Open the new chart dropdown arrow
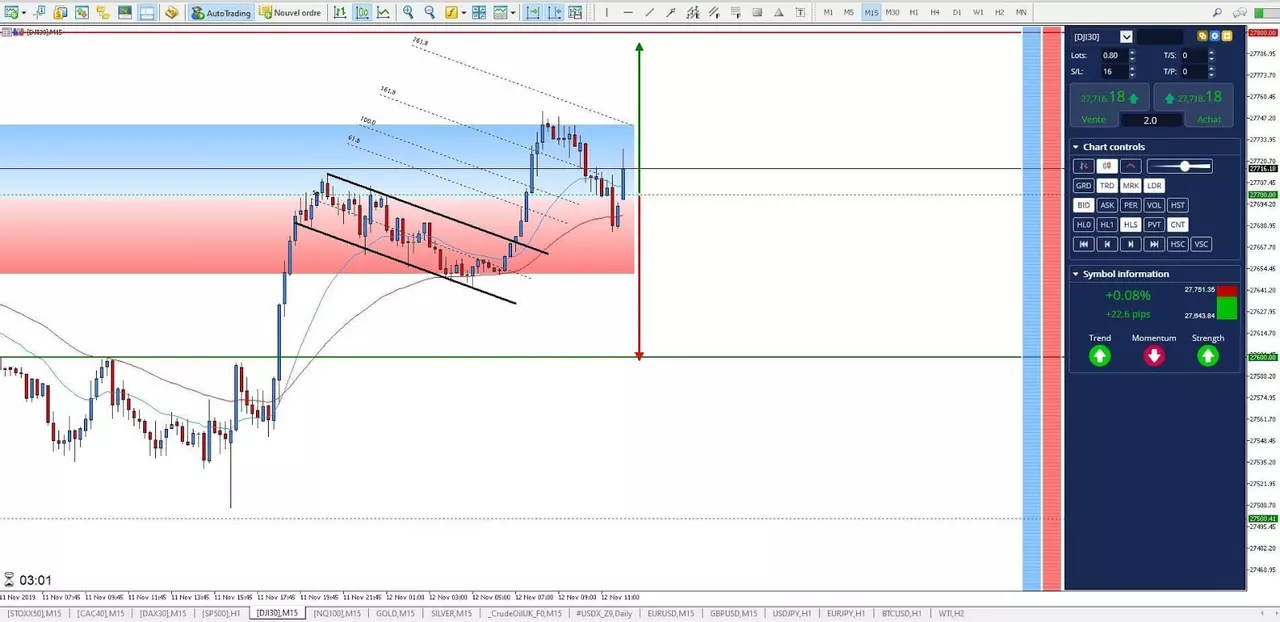Screen dimensions: 1280x622 (x=24, y=13)
